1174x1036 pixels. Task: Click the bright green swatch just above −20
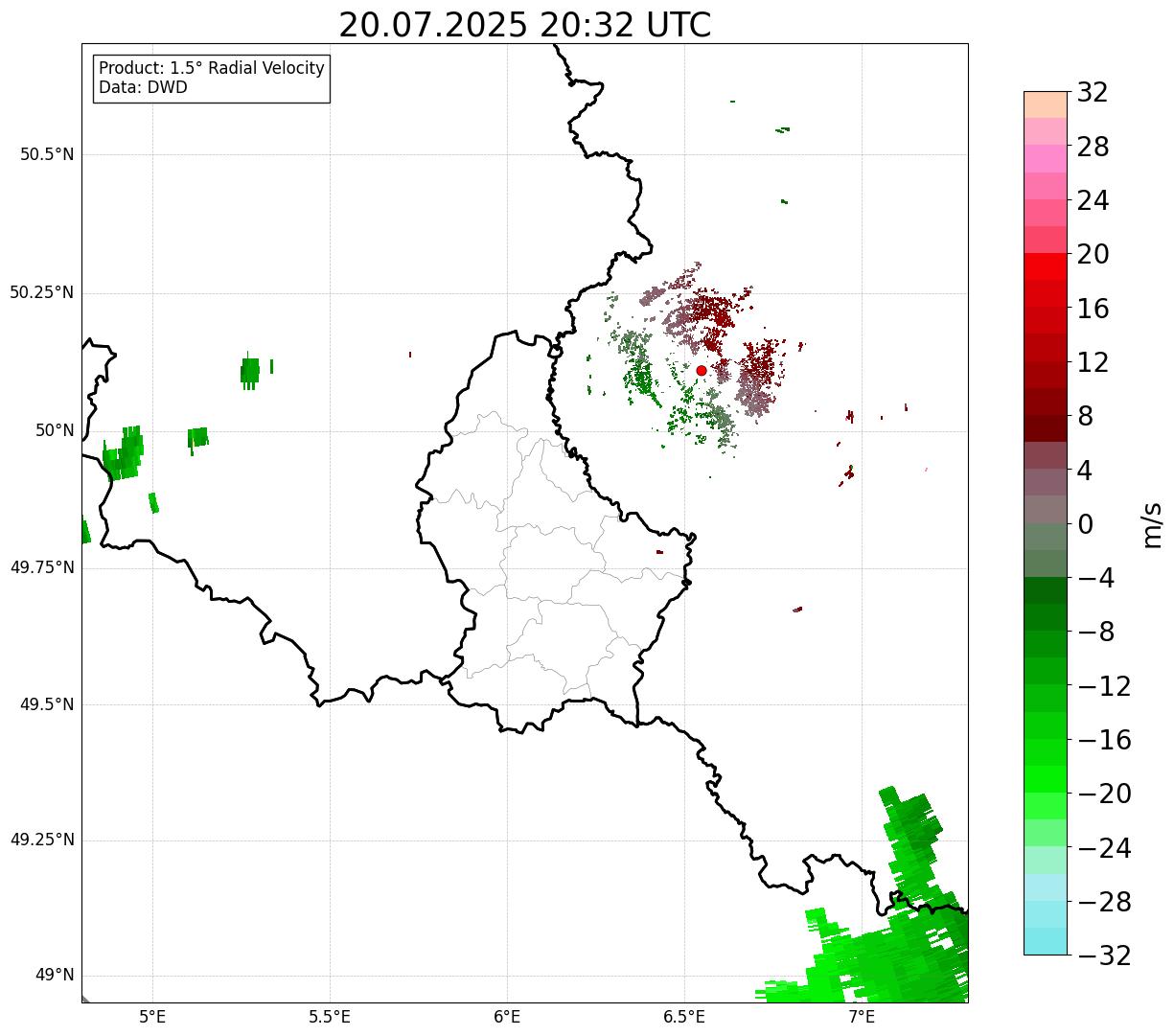(x=1046, y=779)
